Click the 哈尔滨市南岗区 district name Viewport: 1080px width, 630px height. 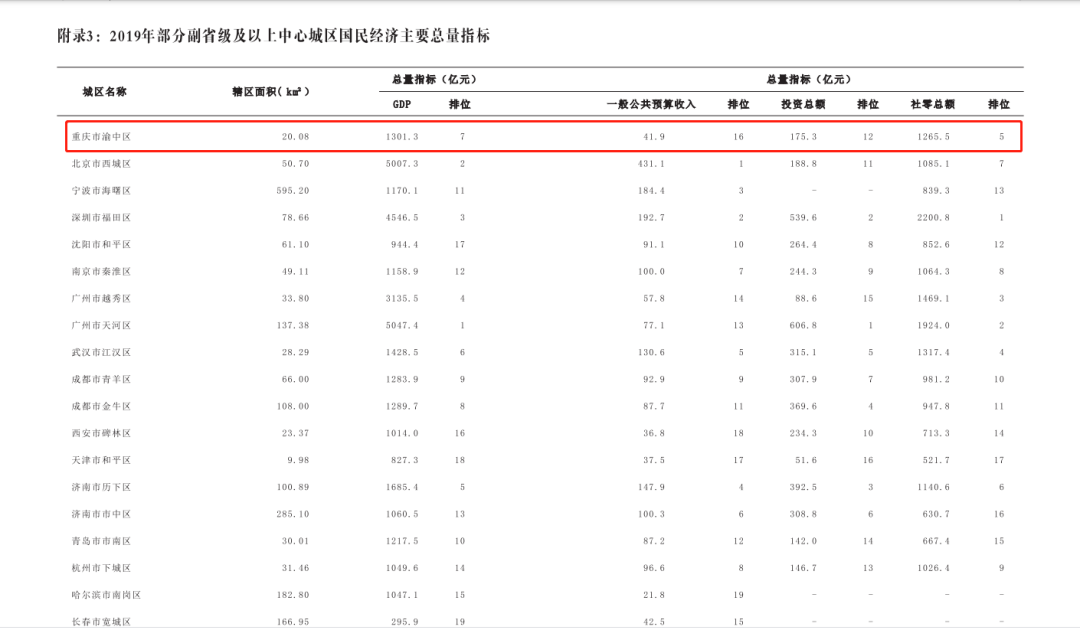tap(106, 595)
